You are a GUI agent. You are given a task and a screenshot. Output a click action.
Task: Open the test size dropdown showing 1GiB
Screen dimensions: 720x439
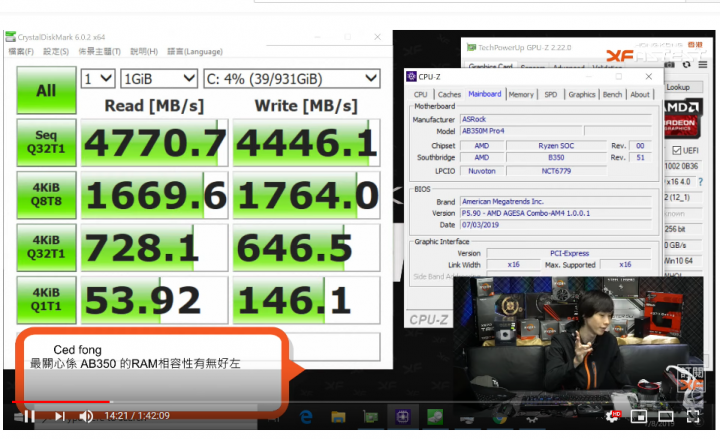(x=159, y=79)
